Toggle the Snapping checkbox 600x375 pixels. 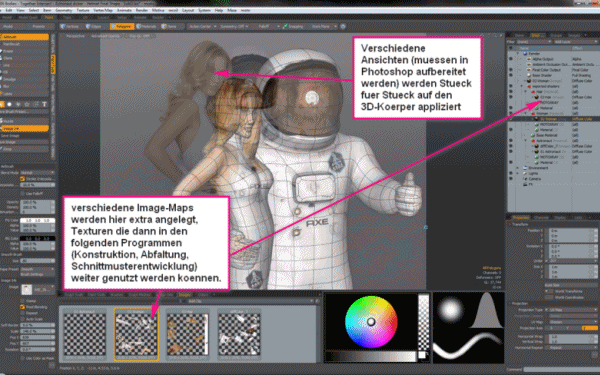point(285,26)
